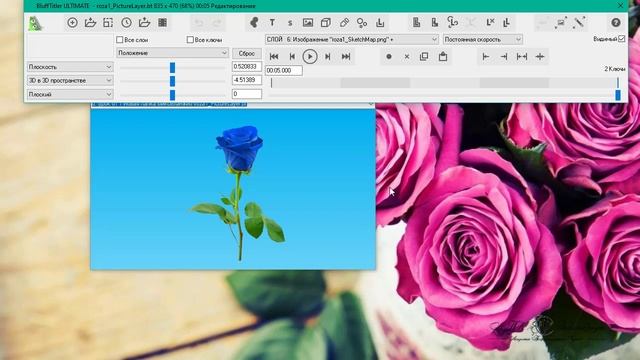
Task: Click the second filled-L layer toolbar icon
Action: [x=434, y=22]
